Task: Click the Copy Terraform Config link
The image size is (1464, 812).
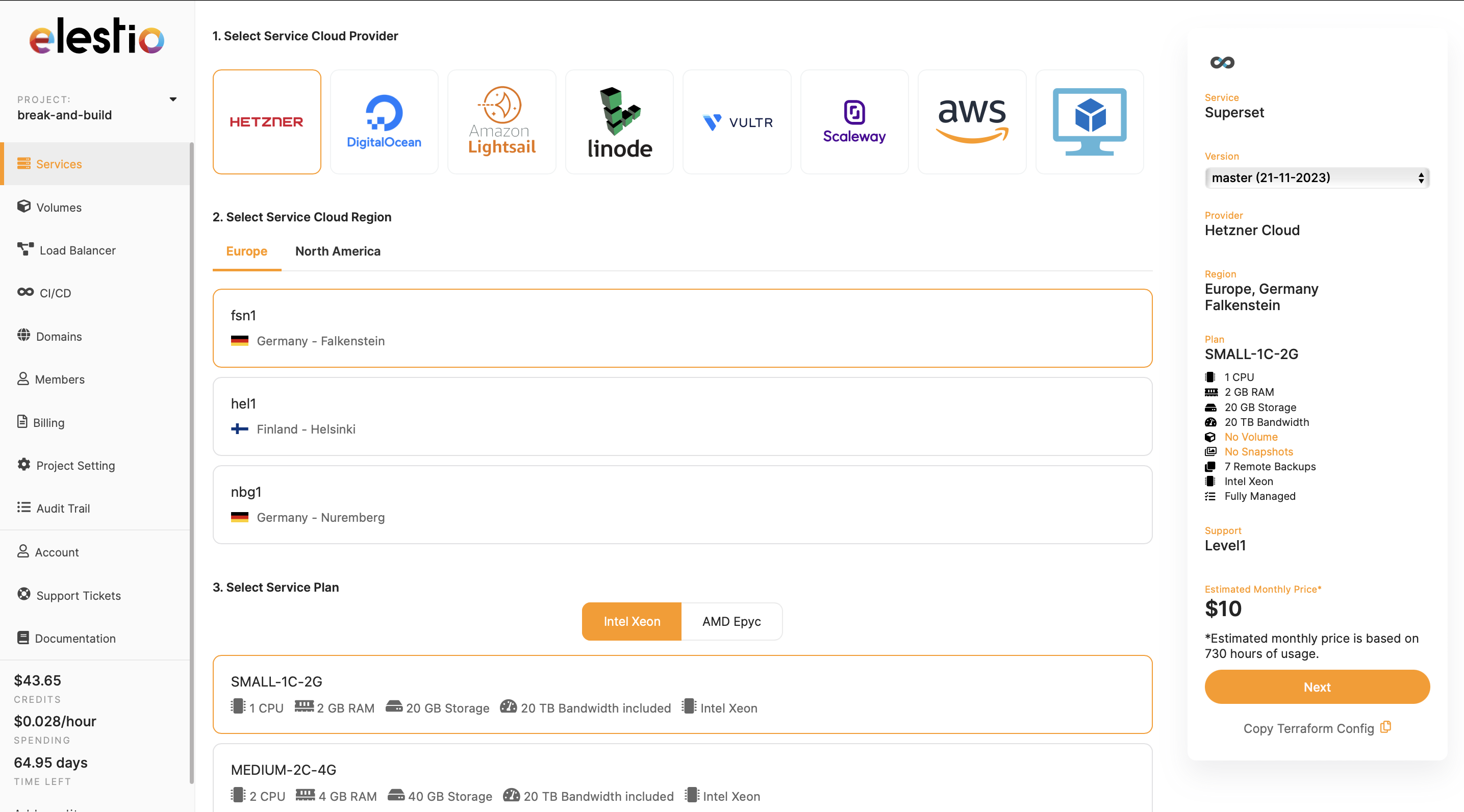Action: (x=1308, y=728)
